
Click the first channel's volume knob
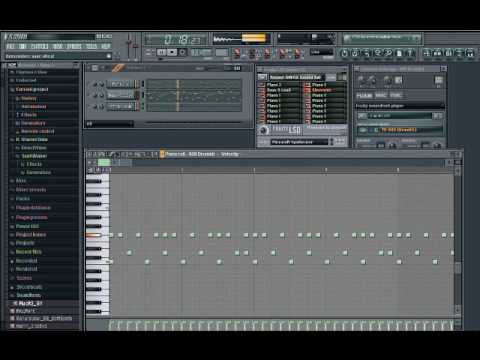pos(102,84)
